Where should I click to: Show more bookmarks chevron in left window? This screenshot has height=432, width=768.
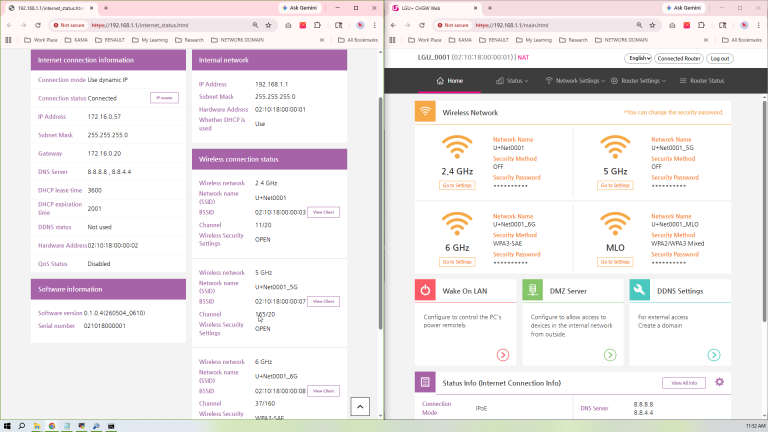322,40
